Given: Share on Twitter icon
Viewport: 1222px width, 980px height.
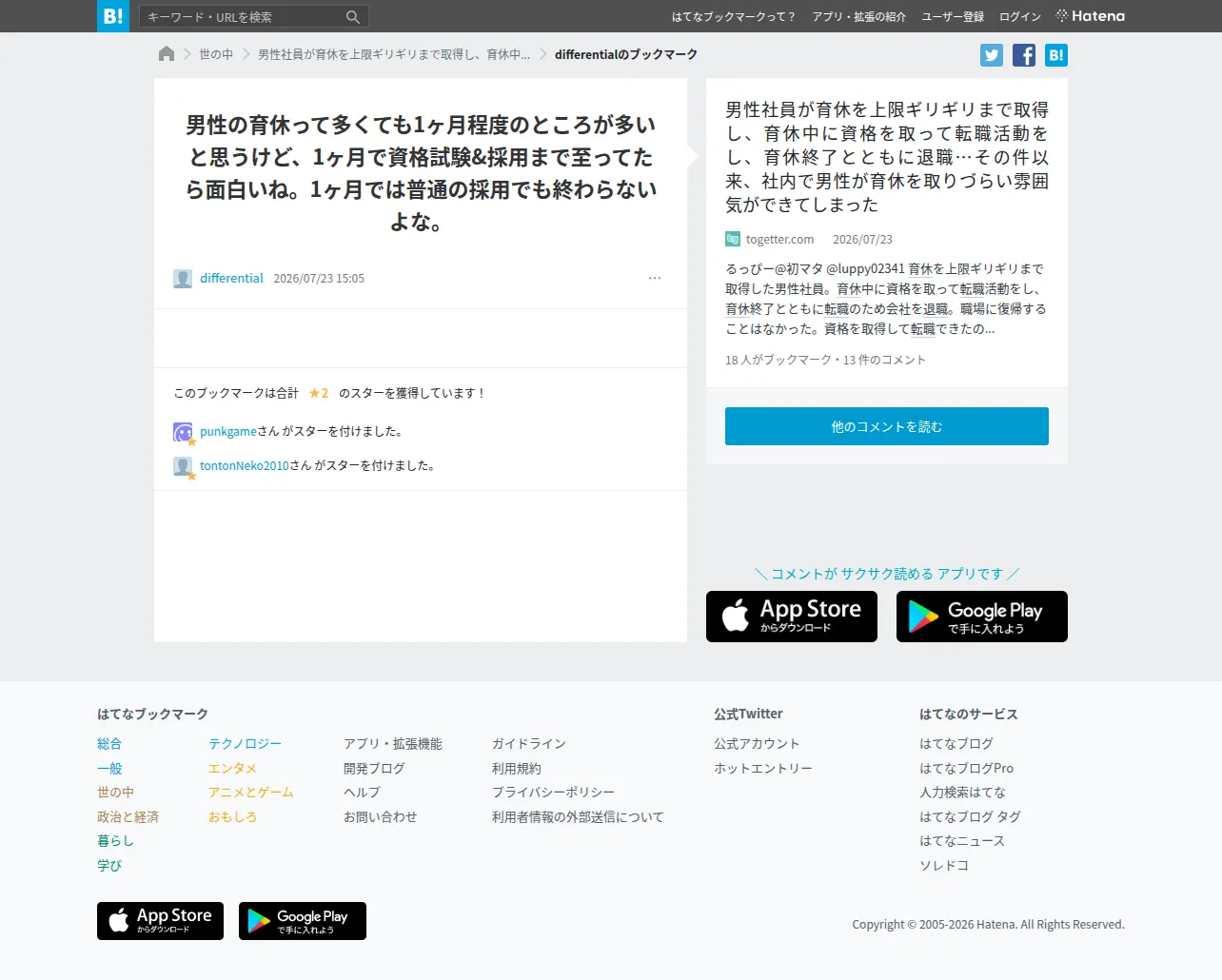Looking at the screenshot, I should (x=992, y=55).
